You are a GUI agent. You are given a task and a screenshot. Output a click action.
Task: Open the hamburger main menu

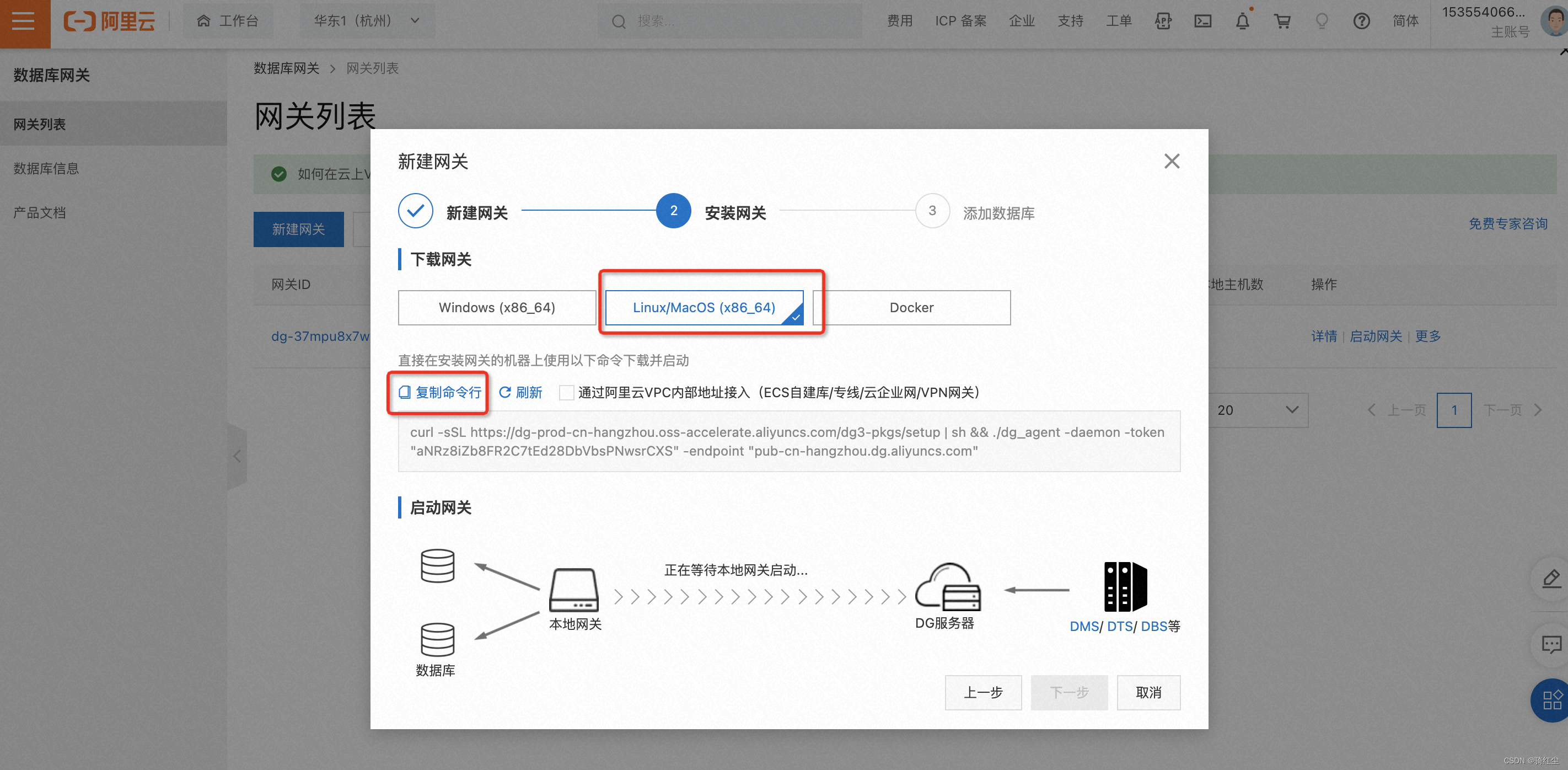(x=24, y=23)
